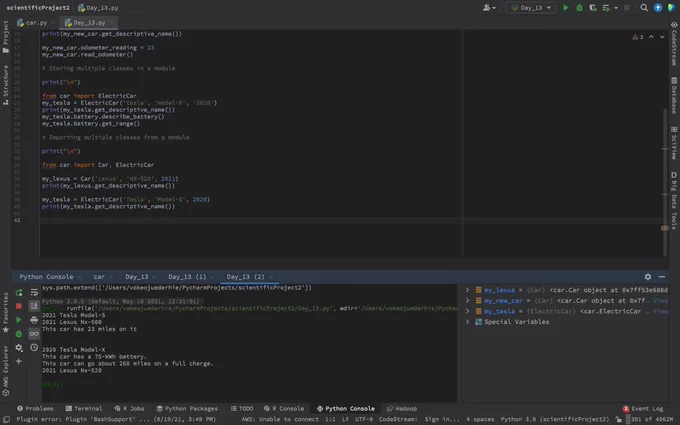The image size is (680, 425).
Task: Toggle soft-wrap icon in console toolbar
Action: pyautogui.click(x=34, y=293)
